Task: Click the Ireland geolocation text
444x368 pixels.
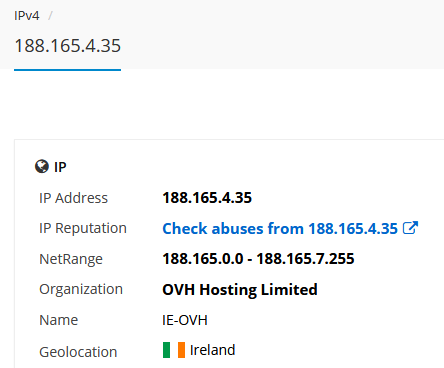Action: pyautogui.click(x=212, y=350)
